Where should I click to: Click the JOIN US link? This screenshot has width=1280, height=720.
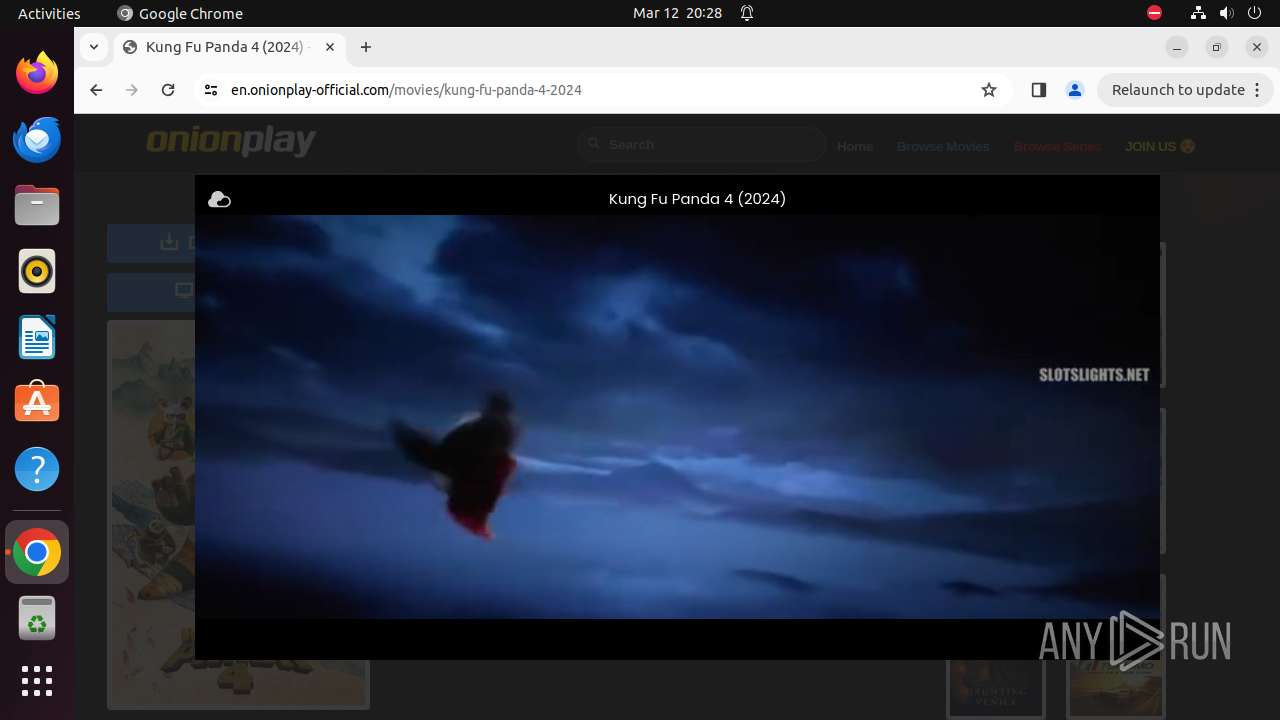pos(1160,146)
